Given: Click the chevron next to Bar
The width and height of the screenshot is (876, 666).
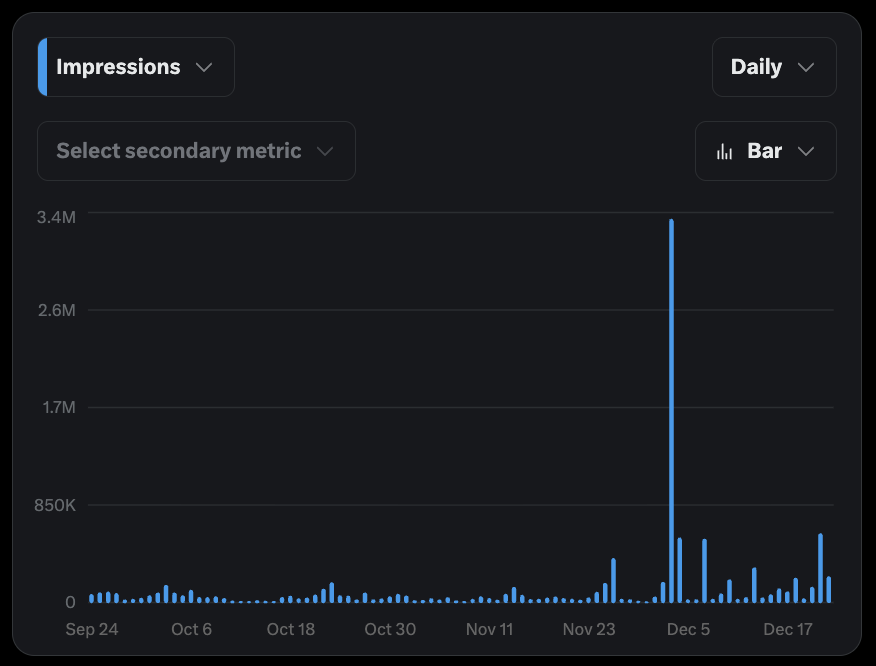Looking at the screenshot, I should 806,151.
